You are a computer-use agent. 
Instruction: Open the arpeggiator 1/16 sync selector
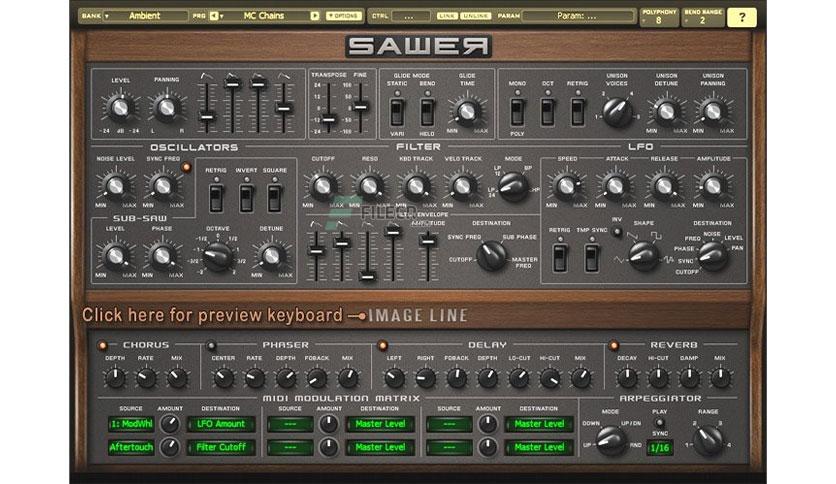click(x=660, y=448)
